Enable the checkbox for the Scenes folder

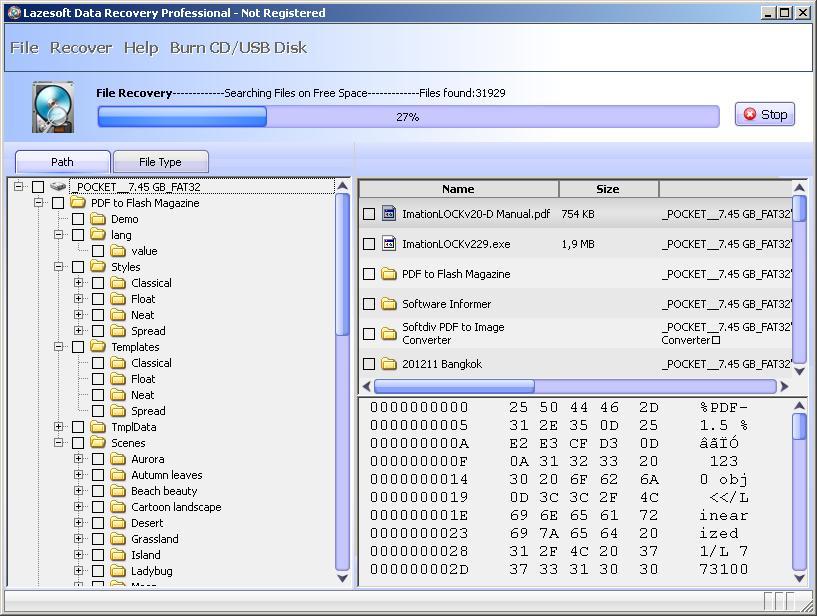click(x=77, y=442)
